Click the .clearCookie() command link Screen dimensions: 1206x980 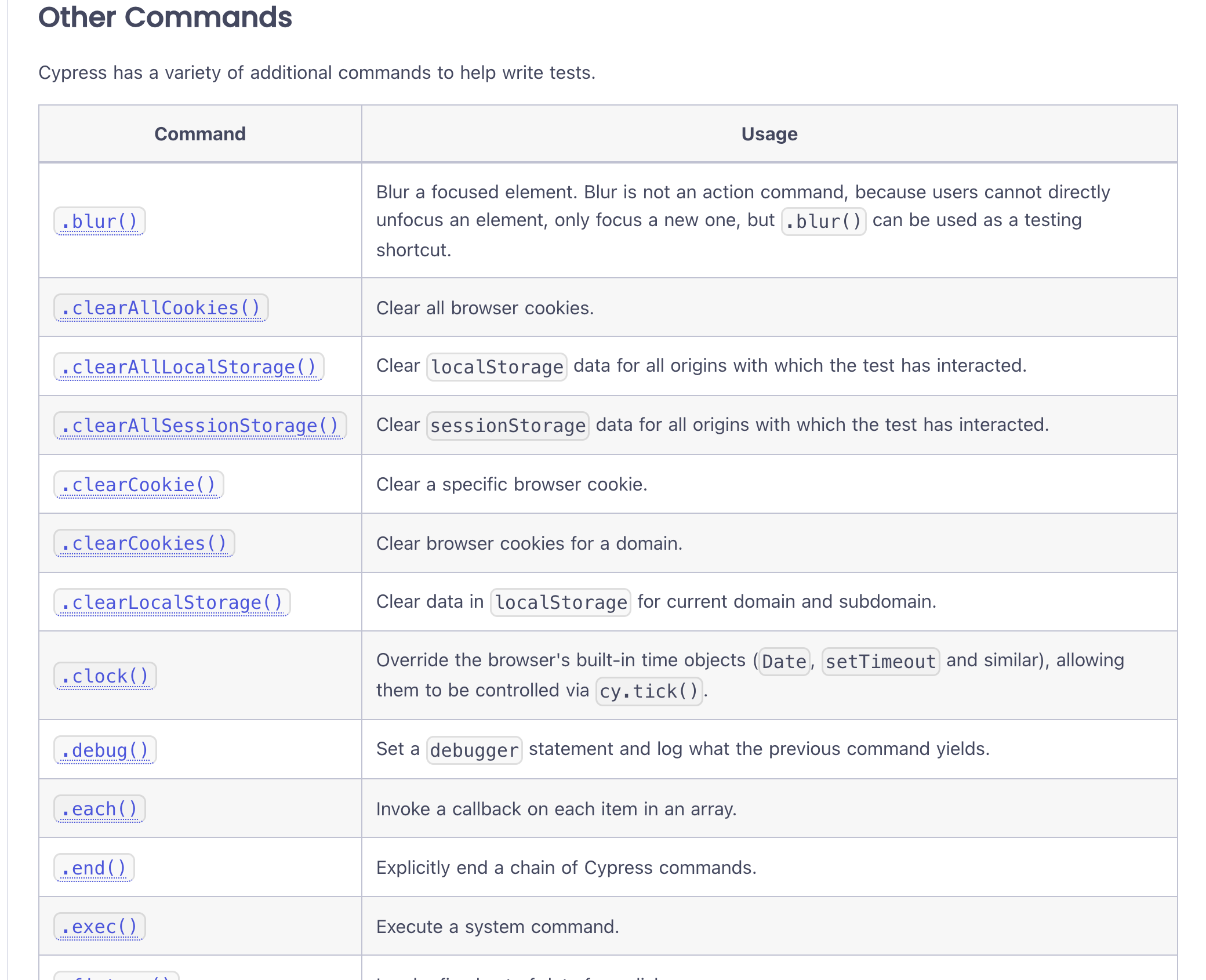tap(138, 485)
